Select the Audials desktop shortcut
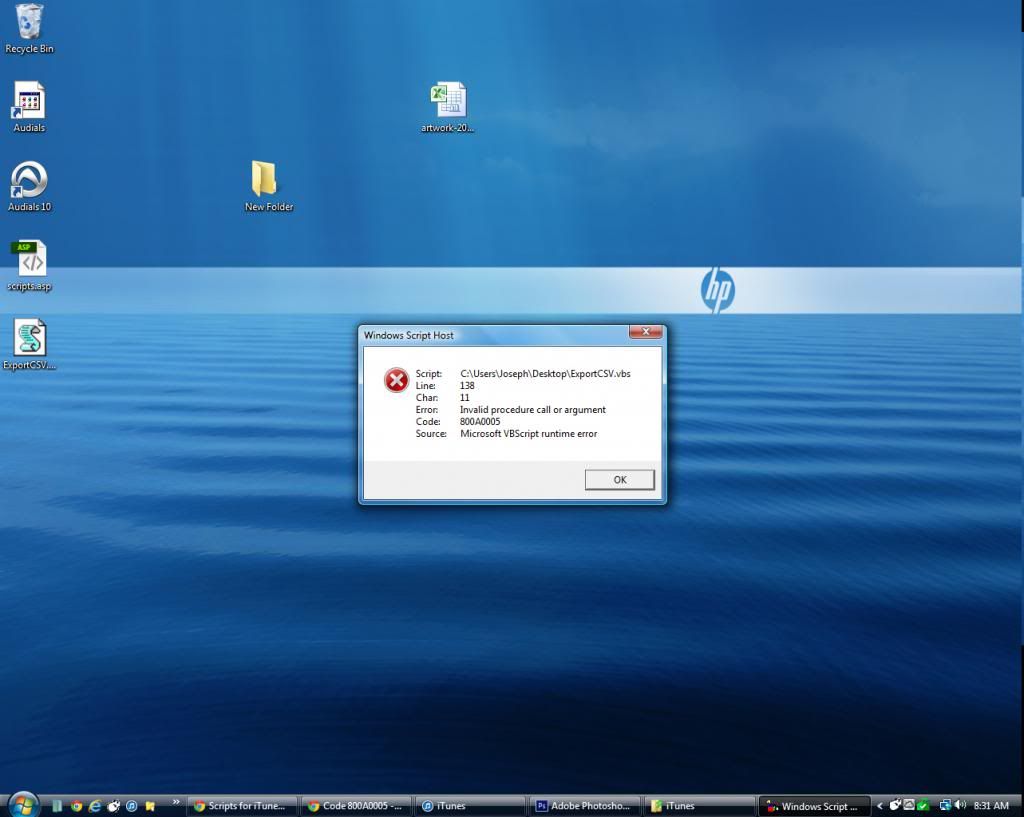The width and height of the screenshot is (1024, 817). (x=29, y=102)
